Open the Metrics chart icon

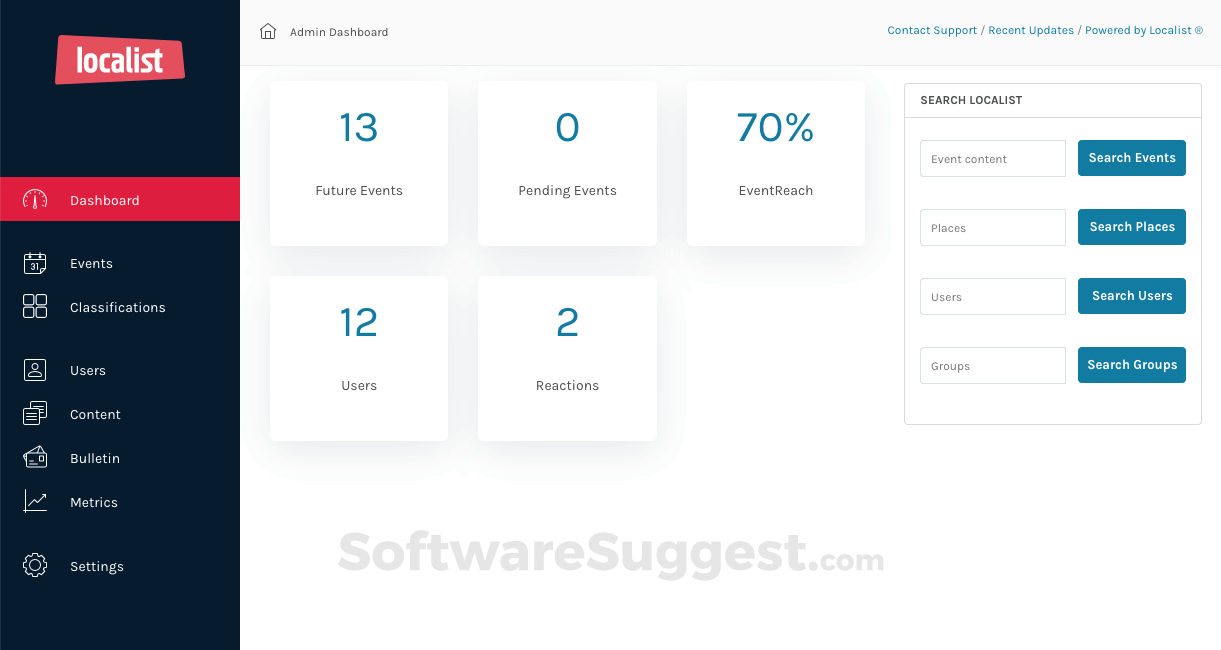(x=34, y=502)
